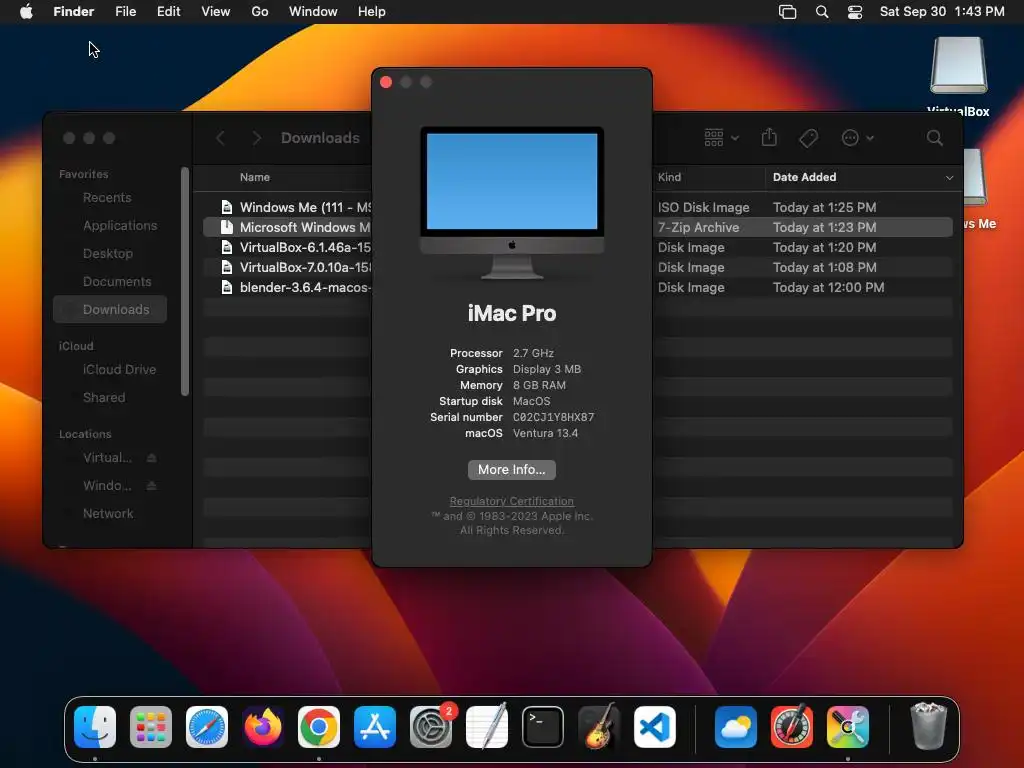The height and width of the screenshot is (768, 1024).
Task: Click the Share icon in Finder toolbar
Action: pyautogui.click(x=769, y=137)
